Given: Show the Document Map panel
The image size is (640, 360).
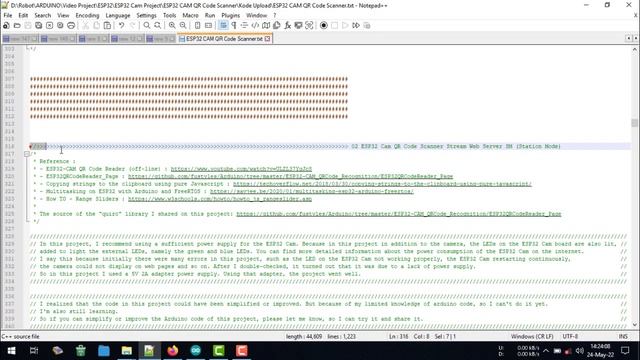Looking at the screenshot, I should click(266, 25).
